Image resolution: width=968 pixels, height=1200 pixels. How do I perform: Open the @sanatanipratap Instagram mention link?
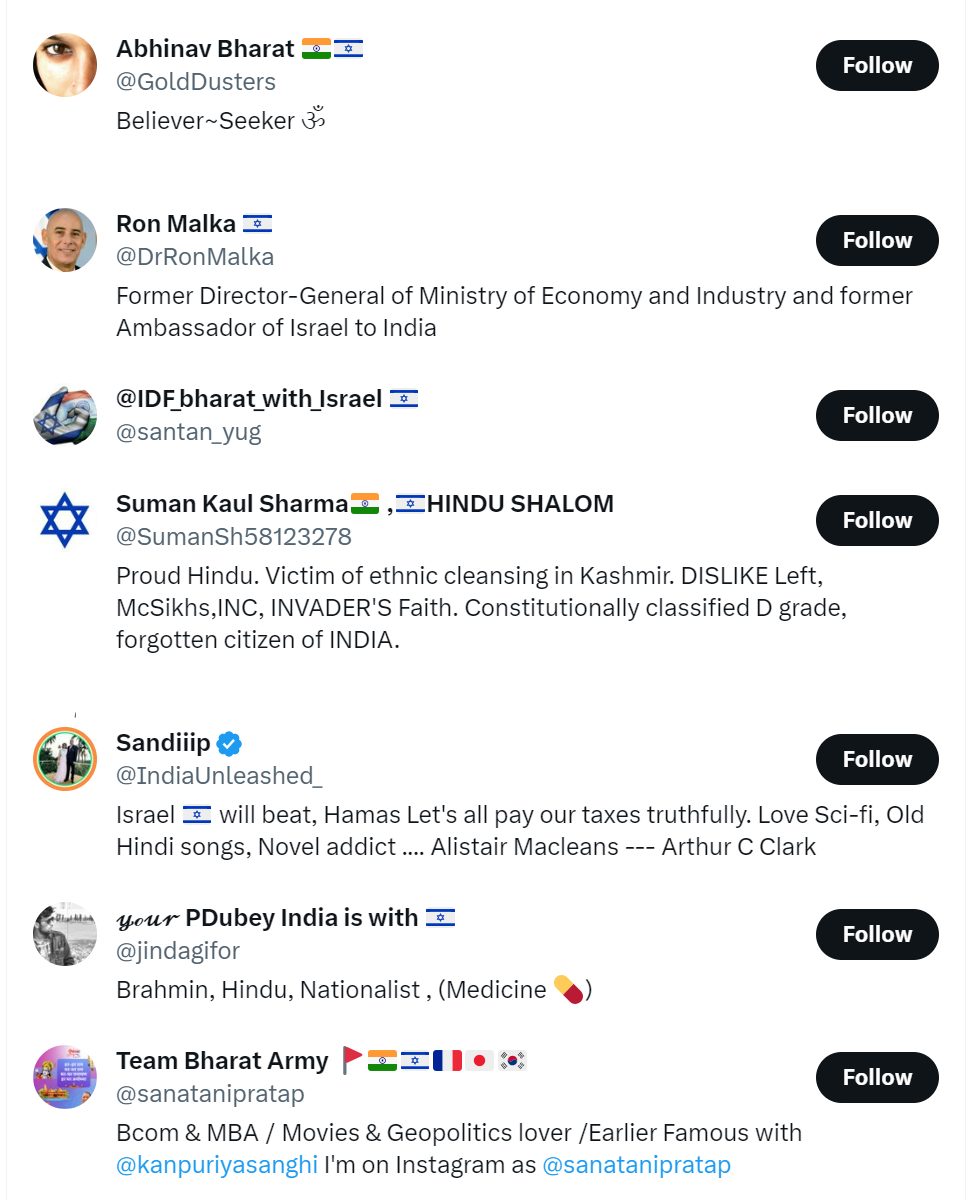pyautogui.click(x=636, y=1165)
